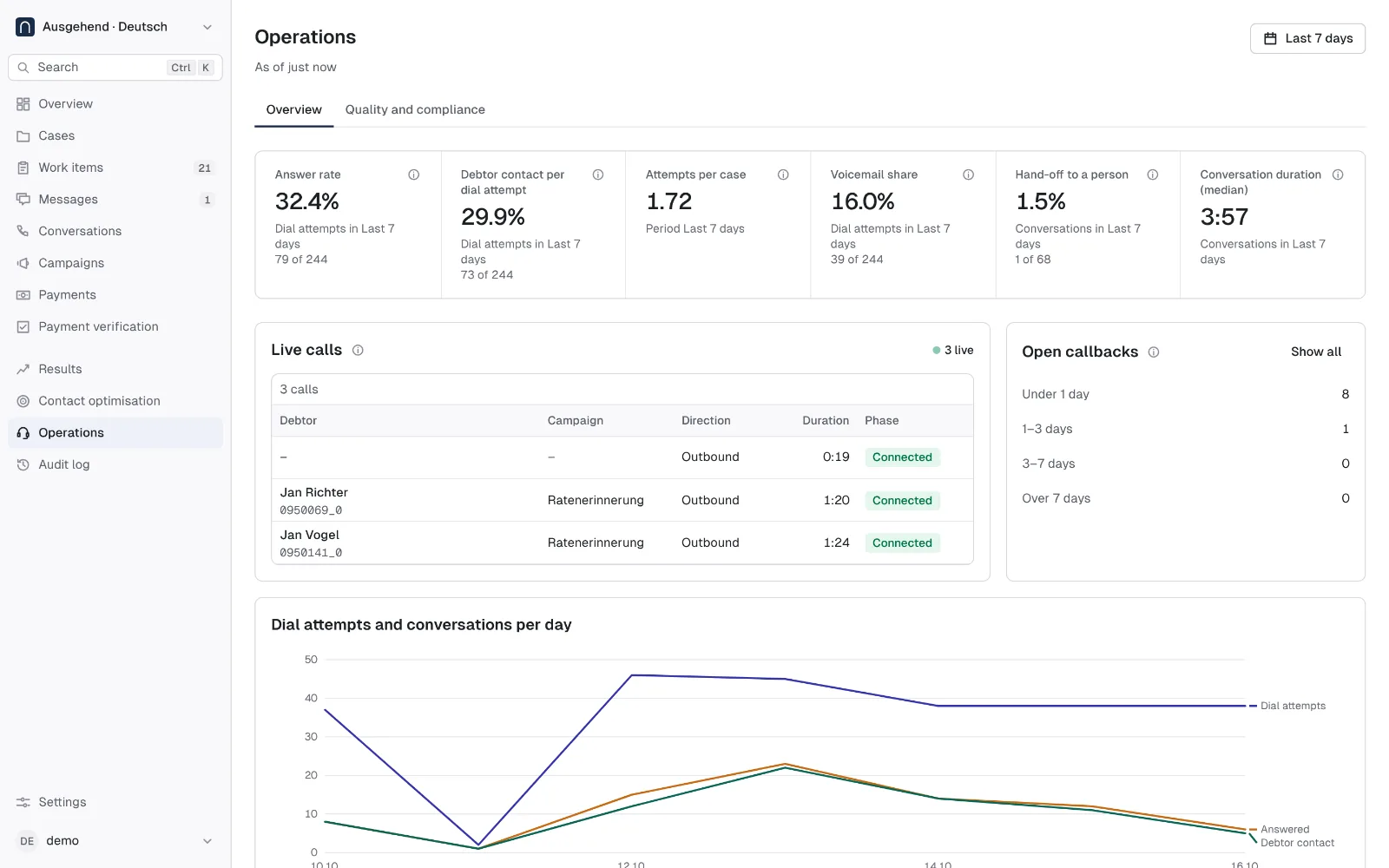The height and width of the screenshot is (868, 1389).
Task: Click the Over 7 days callbacks row
Action: (x=1186, y=498)
